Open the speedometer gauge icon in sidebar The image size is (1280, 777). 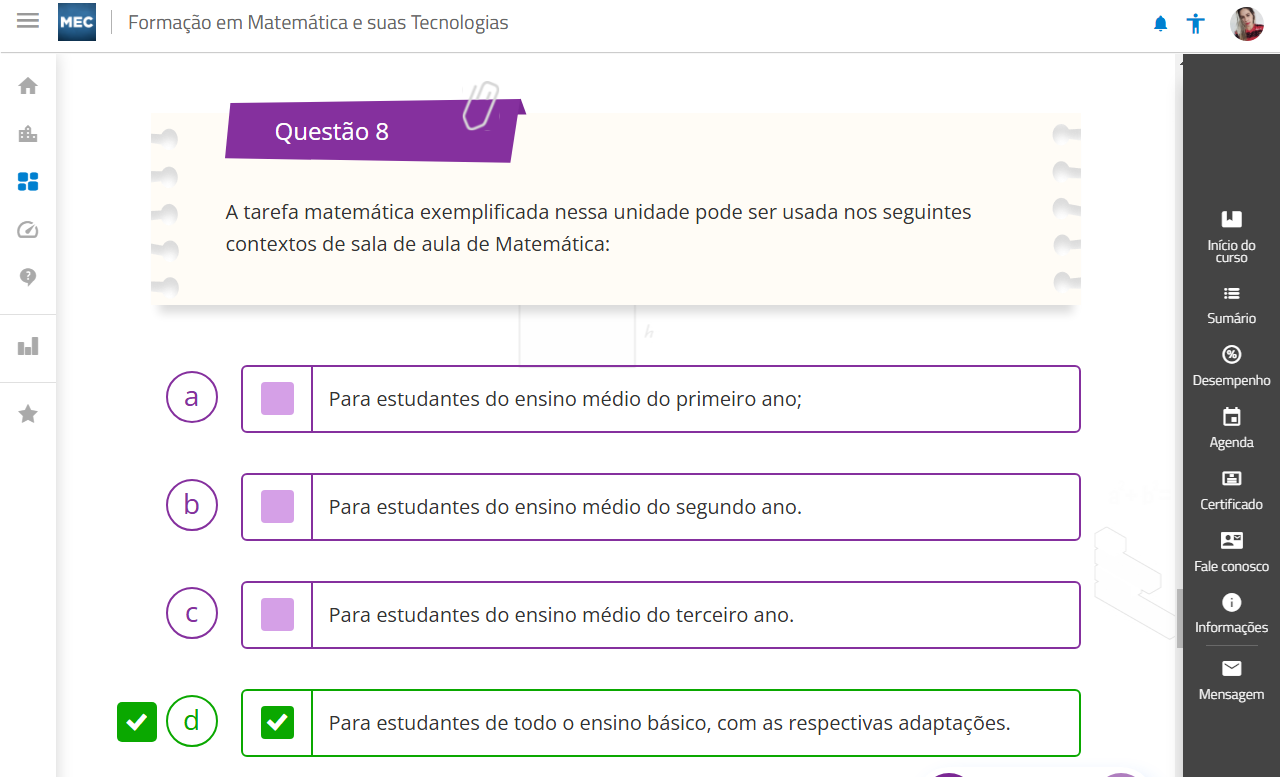pyautogui.click(x=28, y=230)
